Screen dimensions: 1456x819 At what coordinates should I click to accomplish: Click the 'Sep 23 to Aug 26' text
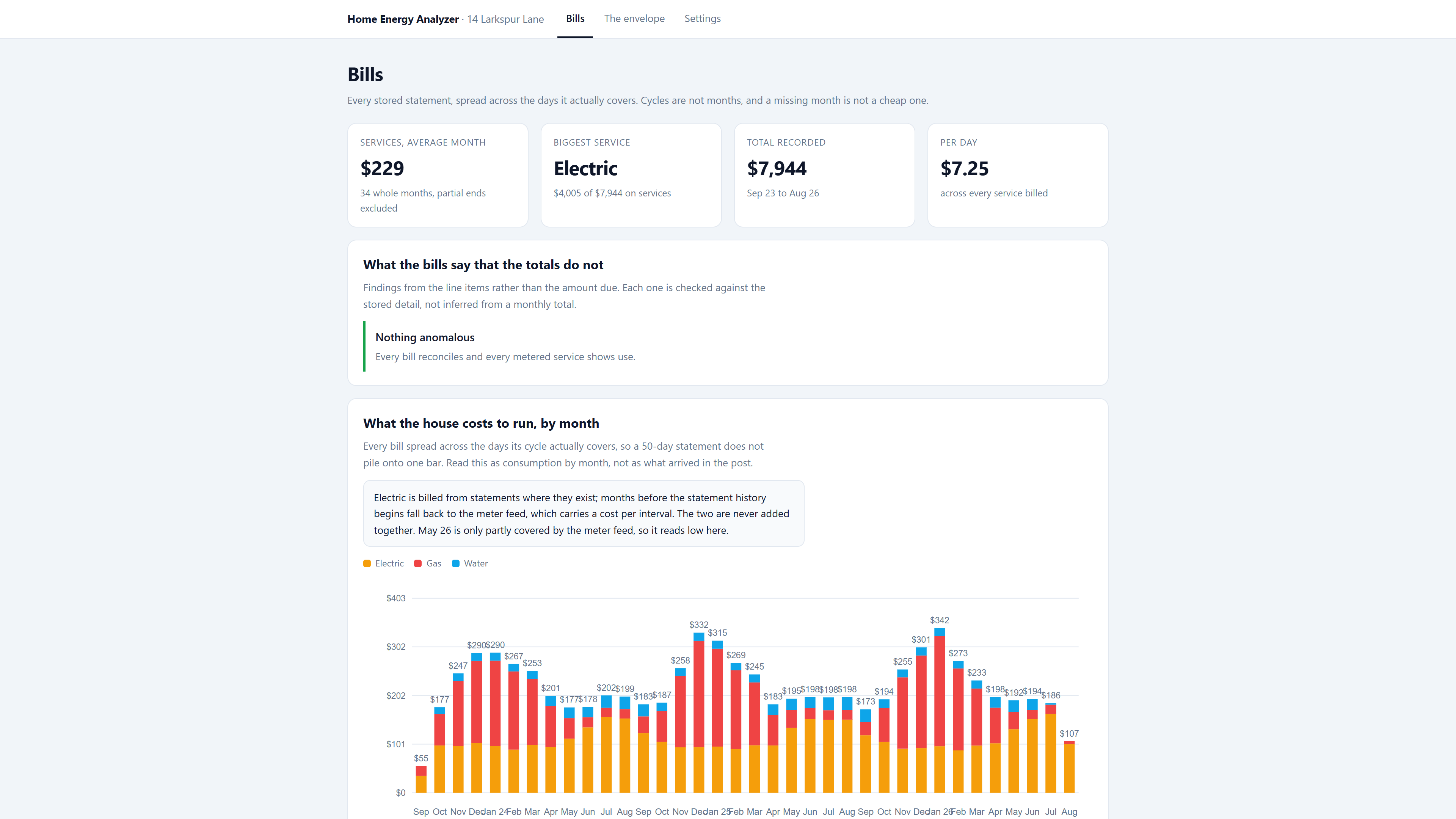783,193
